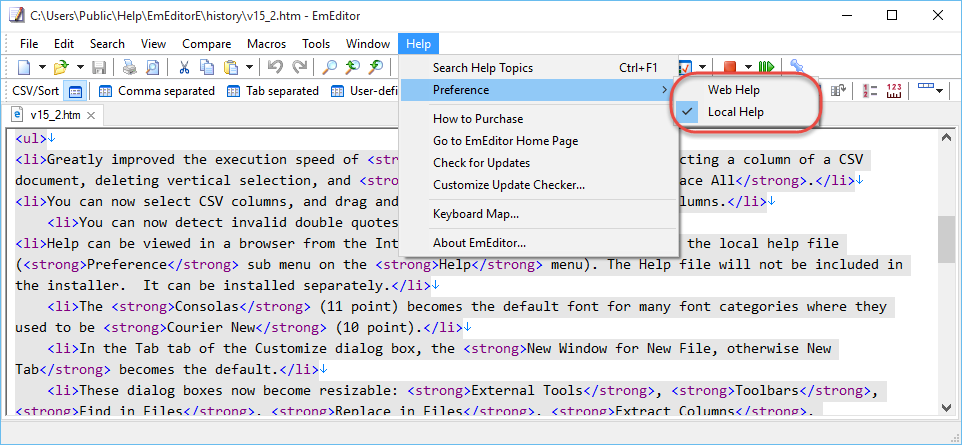Viewport: 962px width, 445px height.
Task: Click the Find Next magnifier icon
Action: [x=375, y=66]
